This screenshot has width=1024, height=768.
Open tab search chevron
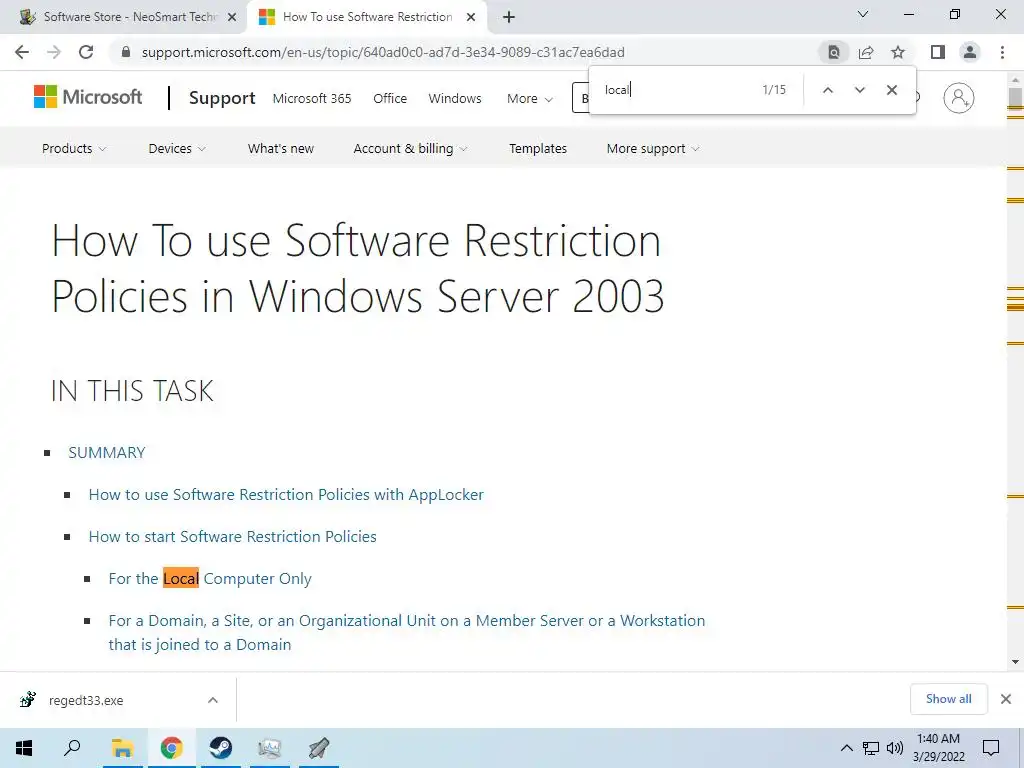863,14
